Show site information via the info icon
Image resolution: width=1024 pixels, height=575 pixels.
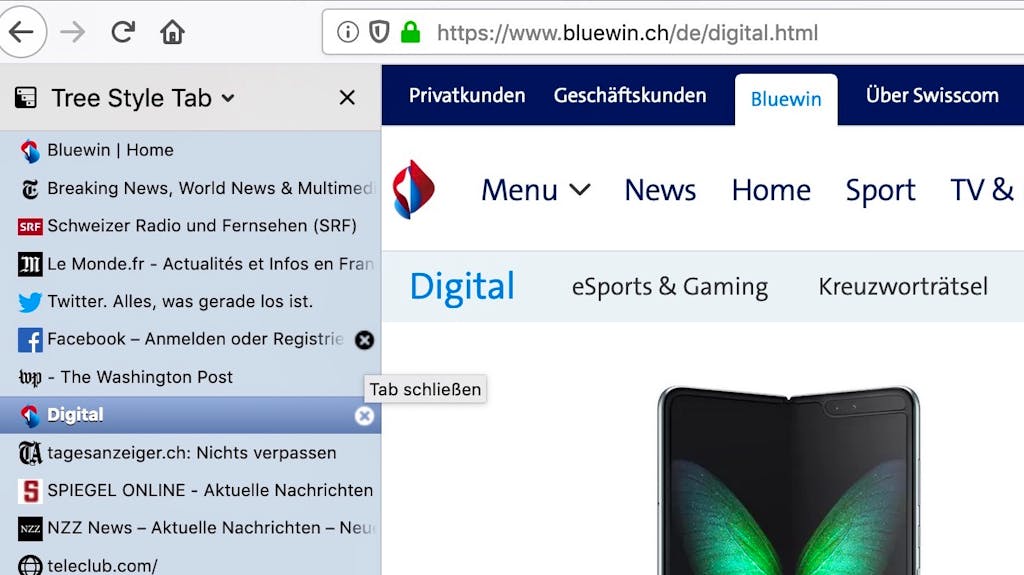tap(348, 31)
